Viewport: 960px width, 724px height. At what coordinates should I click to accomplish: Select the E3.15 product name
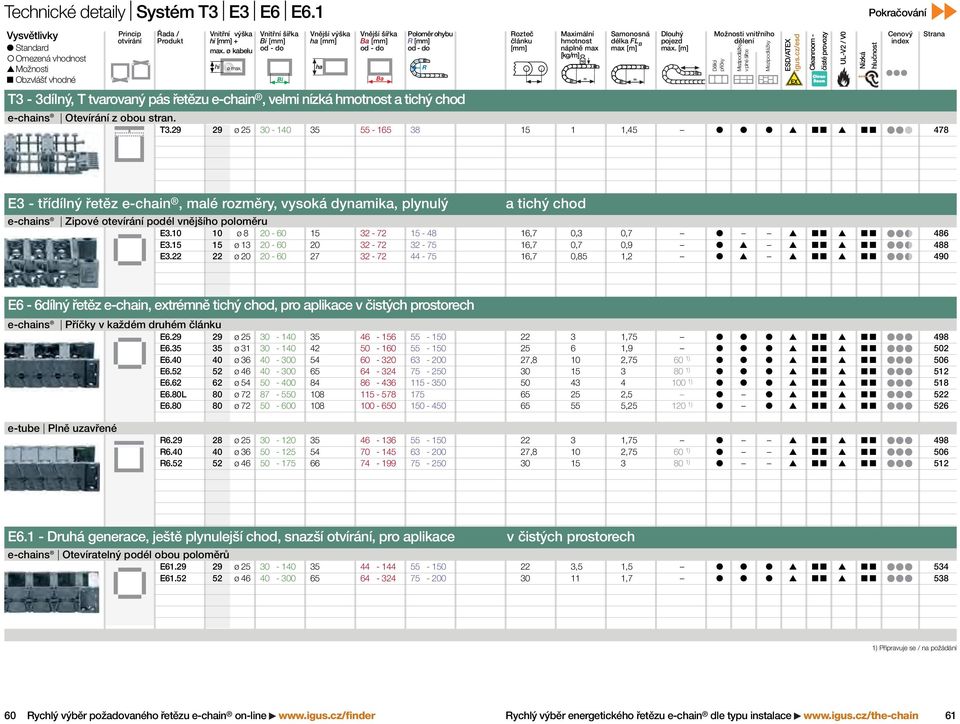tap(171, 245)
